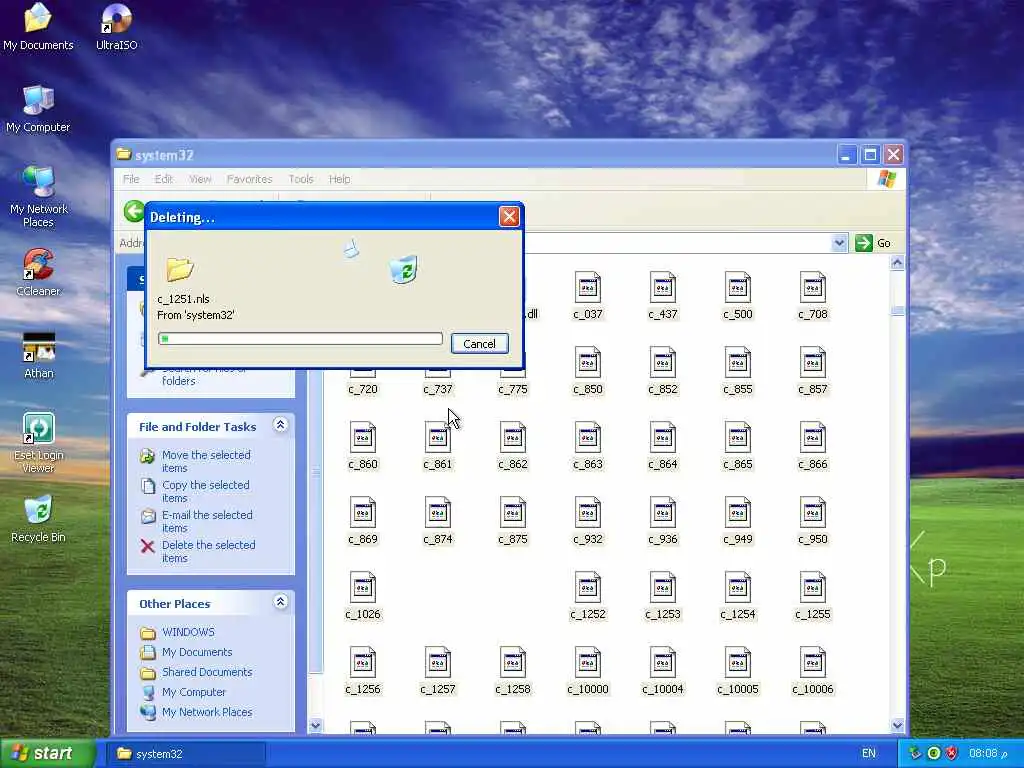Click file list scroll down arrow
Image resolution: width=1024 pixels, height=768 pixels.
tap(897, 725)
